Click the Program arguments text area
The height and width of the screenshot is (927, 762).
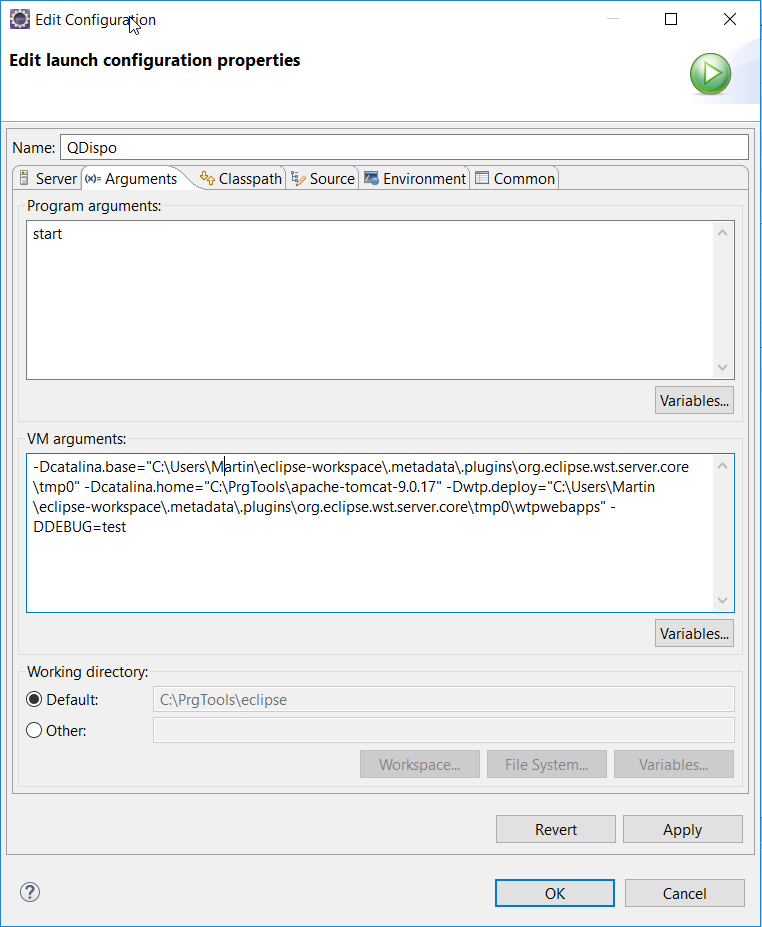[x=370, y=300]
